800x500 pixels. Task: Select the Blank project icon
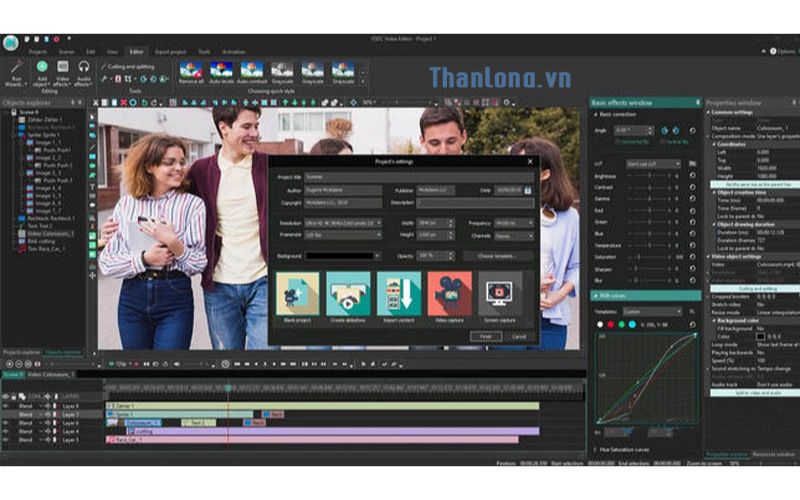coord(297,294)
